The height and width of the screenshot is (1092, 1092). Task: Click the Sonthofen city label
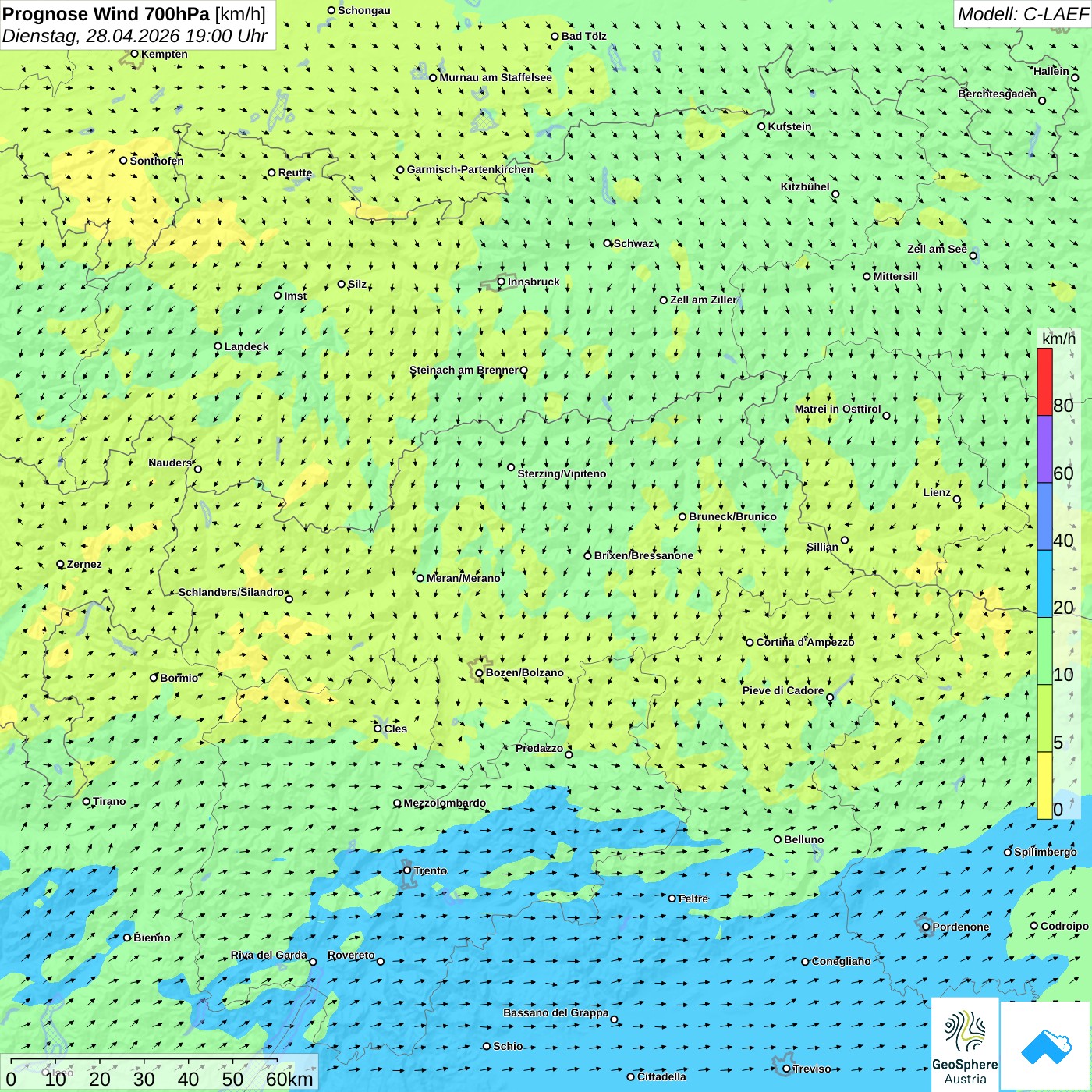(157, 161)
